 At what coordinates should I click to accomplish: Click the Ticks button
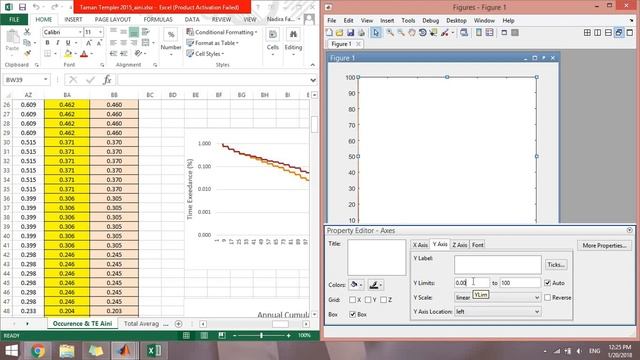pyautogui.click(x=556, y=265)
